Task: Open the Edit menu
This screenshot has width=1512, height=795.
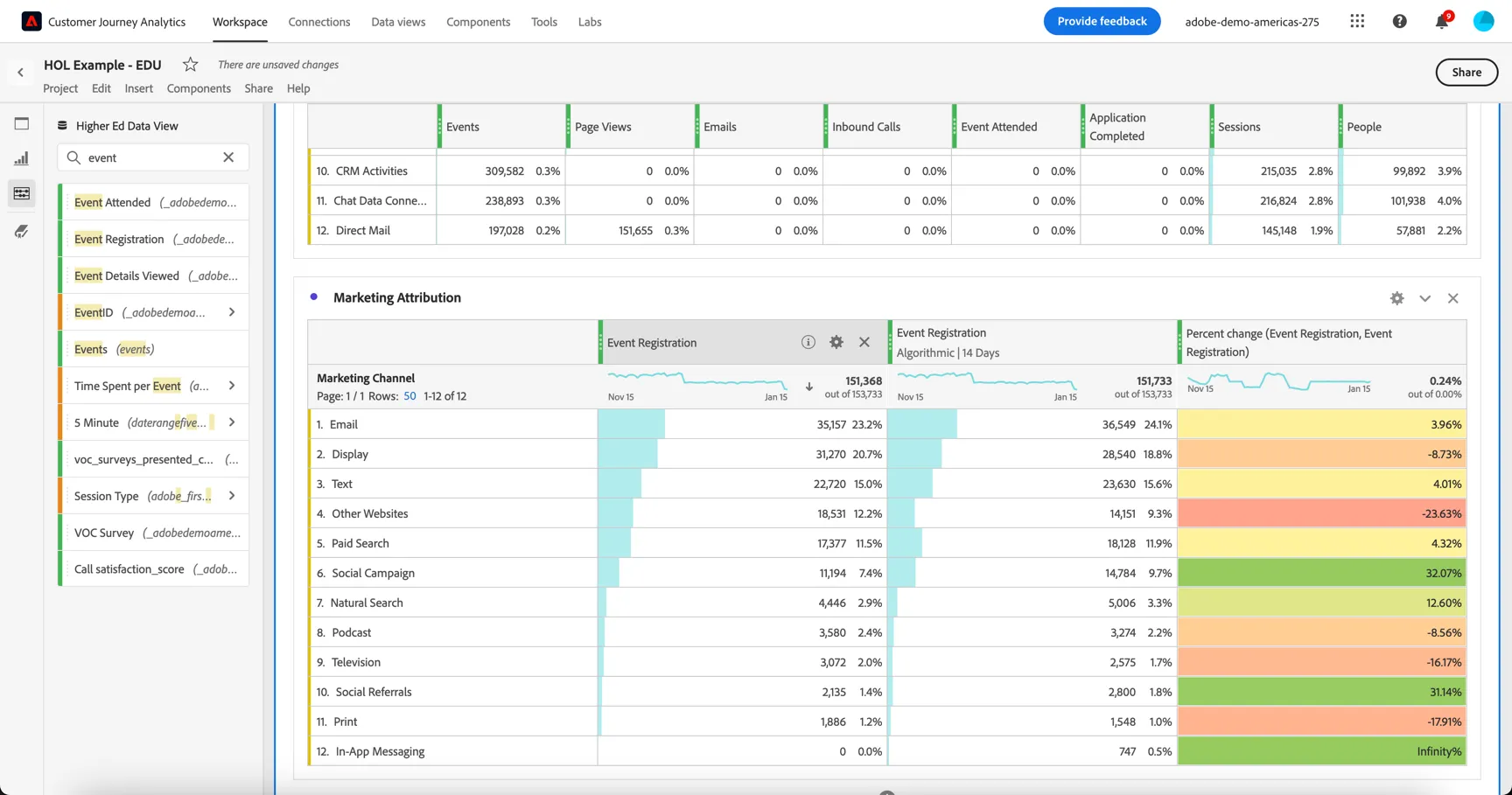Action: coord(101,88)
